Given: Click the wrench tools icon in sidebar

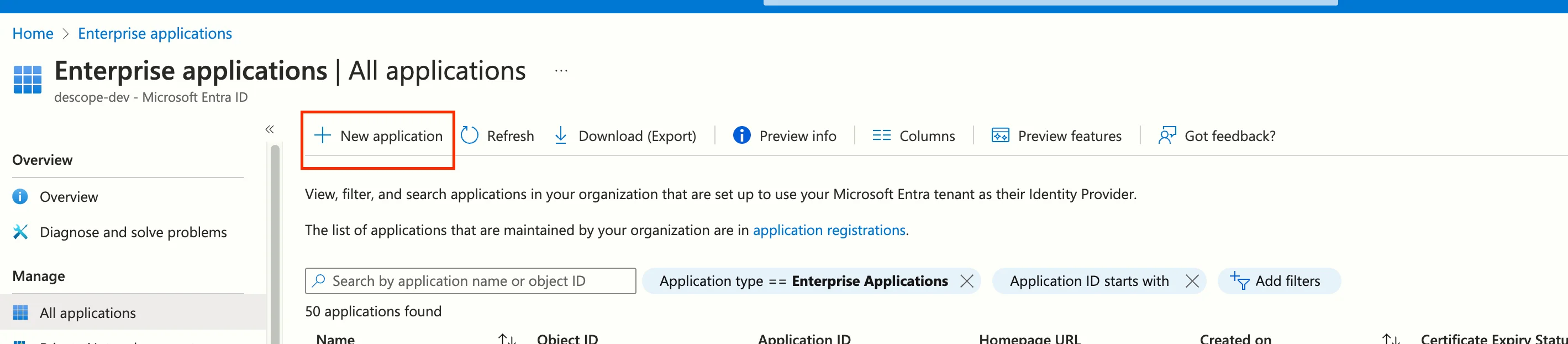Looking at the screenshot, I should 20,232.
